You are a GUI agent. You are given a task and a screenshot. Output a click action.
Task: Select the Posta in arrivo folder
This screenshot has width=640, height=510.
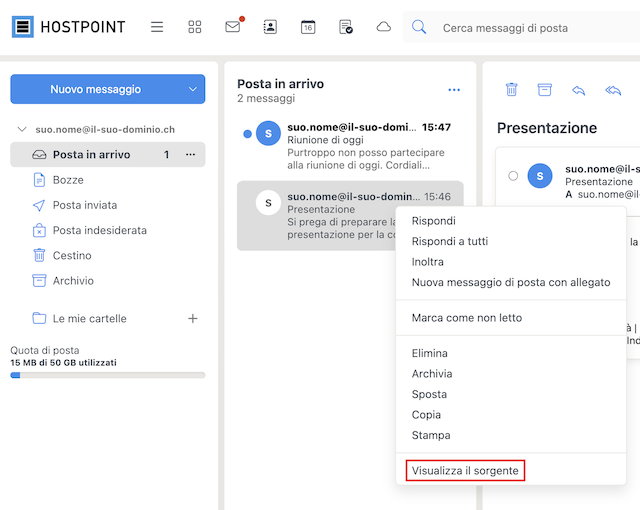pos(108,154)
